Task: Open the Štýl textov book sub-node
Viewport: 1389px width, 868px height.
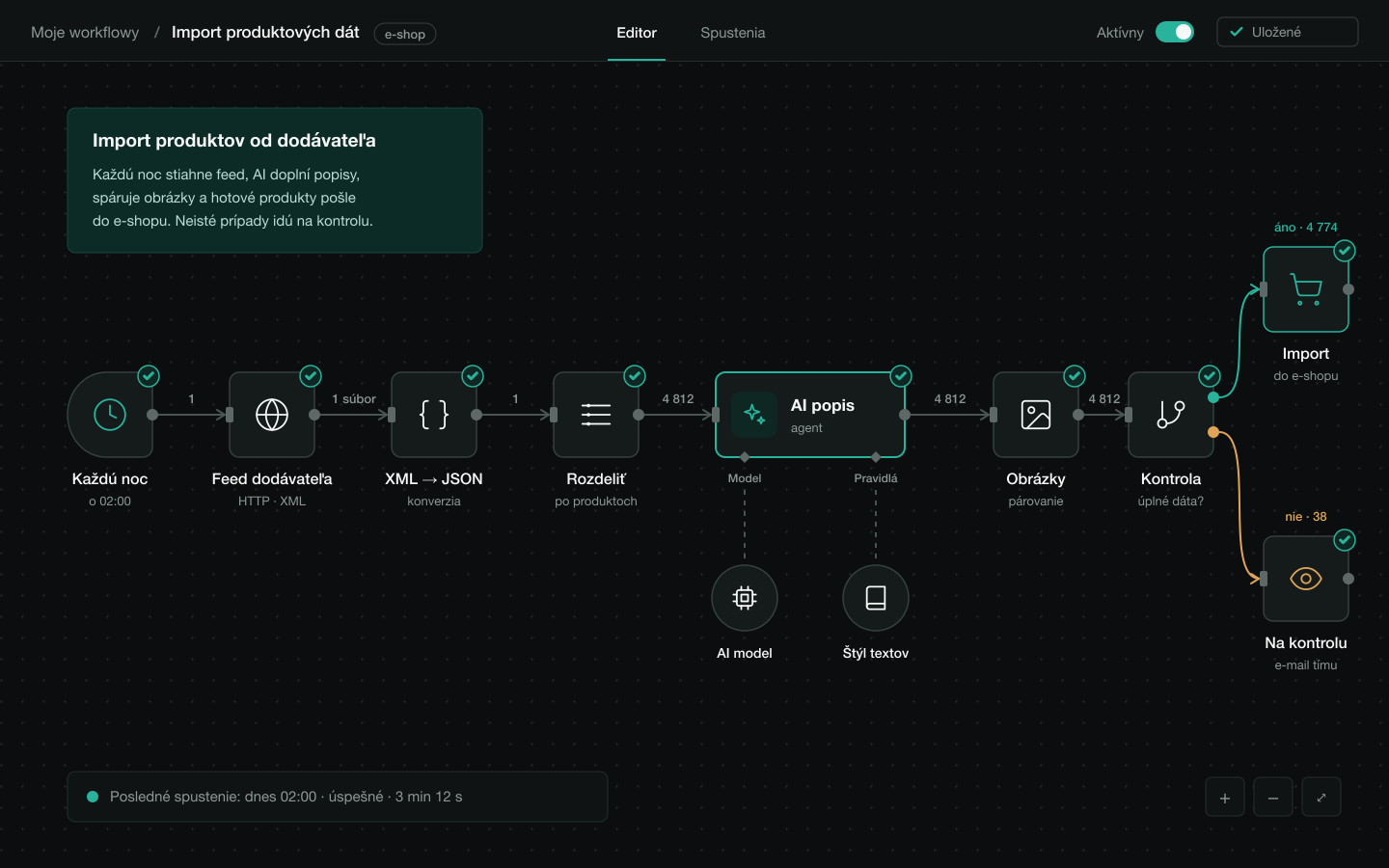Action: [876, 598]
